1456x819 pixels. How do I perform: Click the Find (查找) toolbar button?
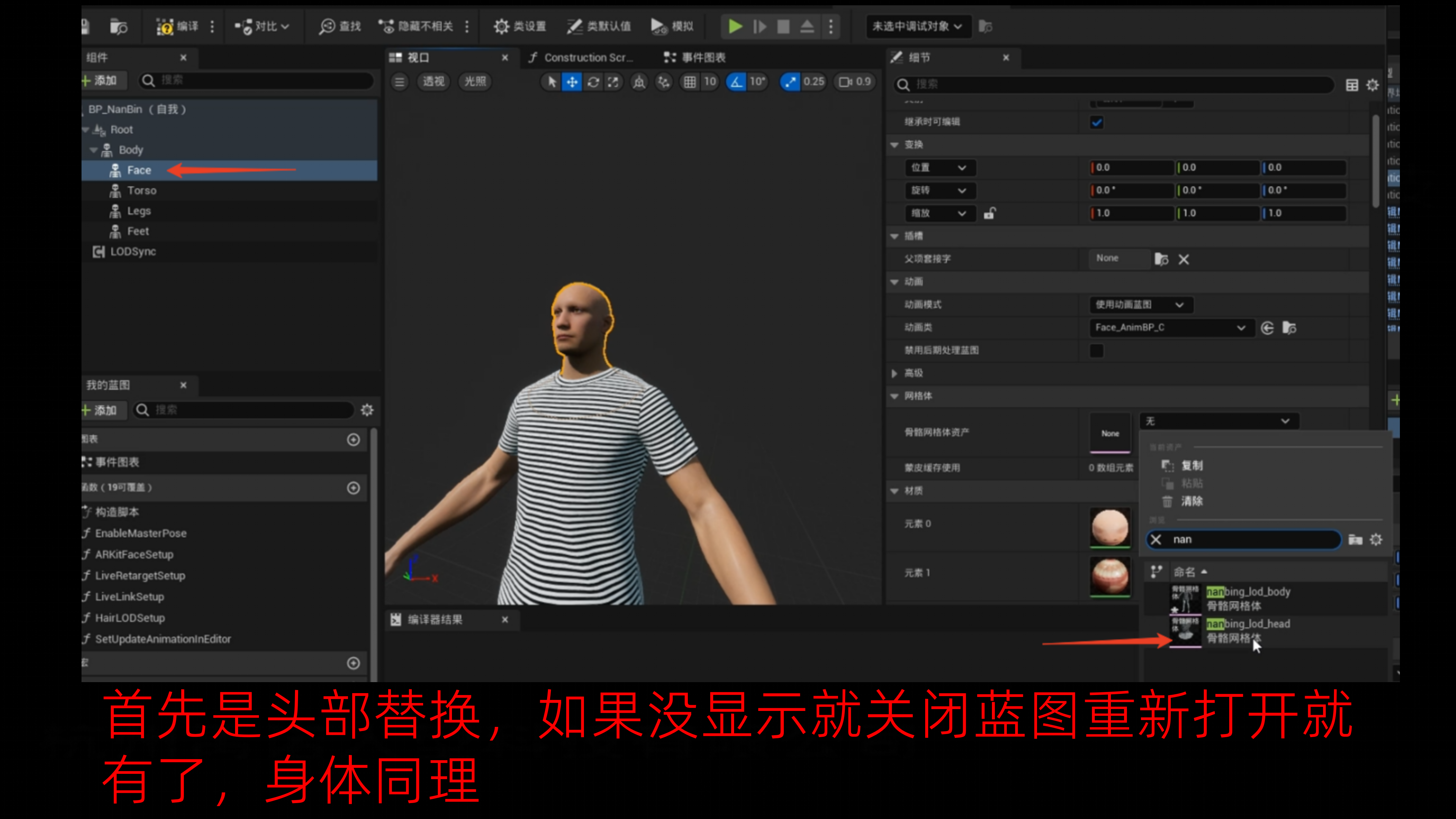pyautogui.click(x=340, y=26)
